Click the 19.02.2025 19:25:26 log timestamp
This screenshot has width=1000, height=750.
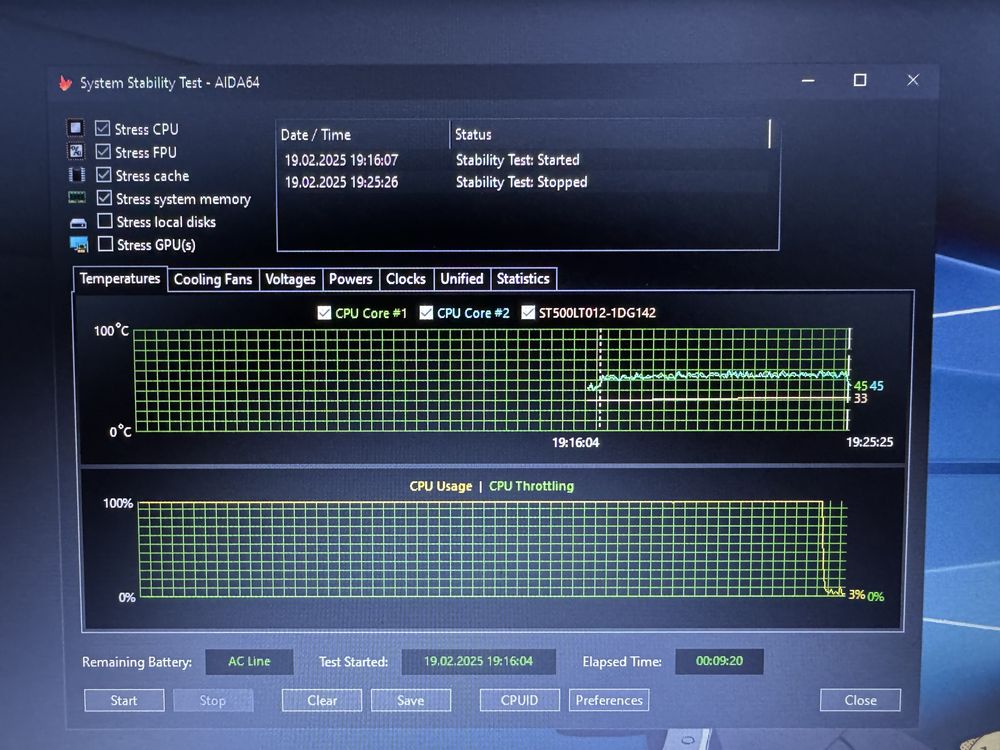341,182
